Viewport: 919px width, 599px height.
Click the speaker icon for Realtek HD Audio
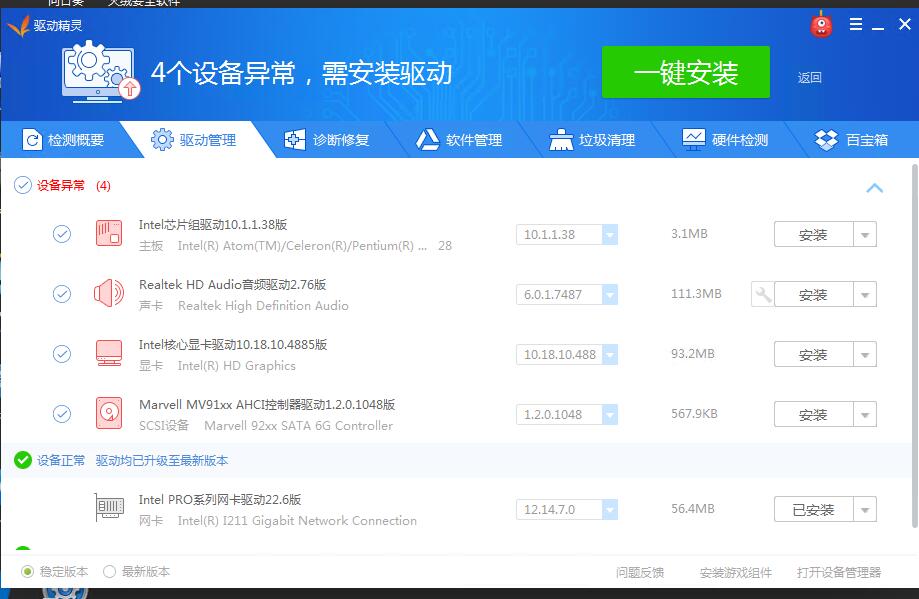(x=108, y=293)
